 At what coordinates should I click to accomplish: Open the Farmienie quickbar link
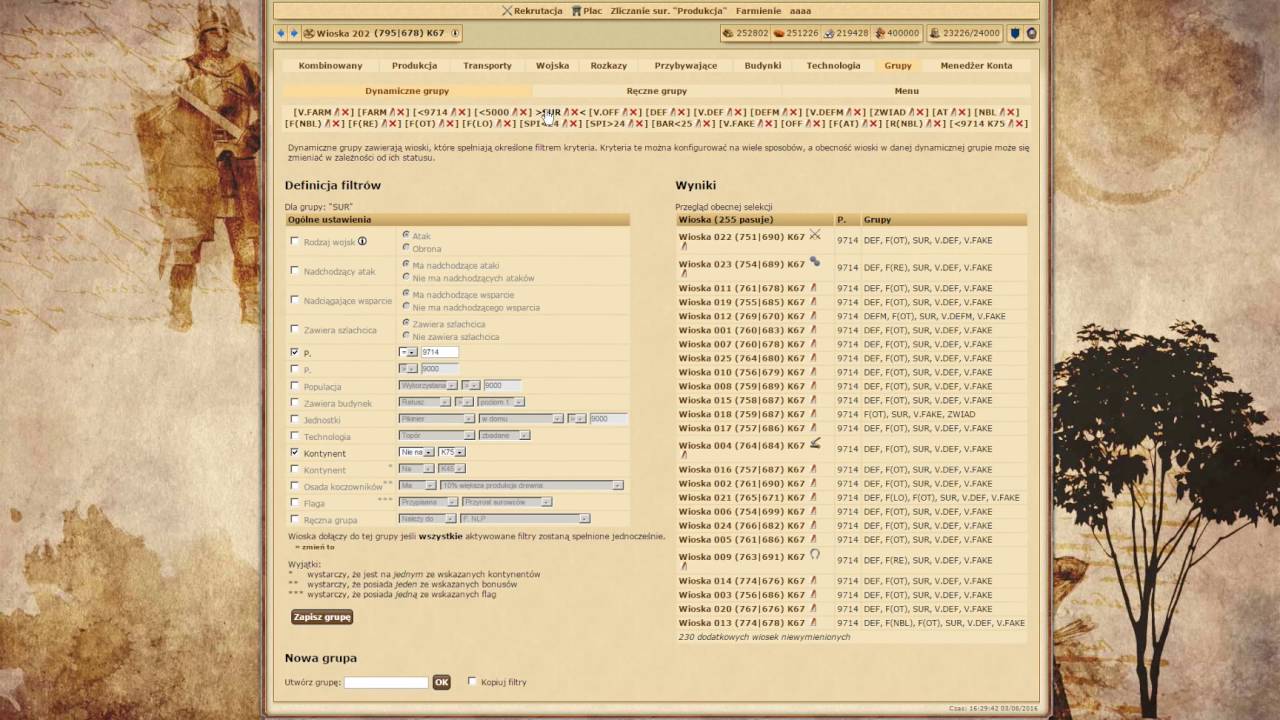pos(758,11)
